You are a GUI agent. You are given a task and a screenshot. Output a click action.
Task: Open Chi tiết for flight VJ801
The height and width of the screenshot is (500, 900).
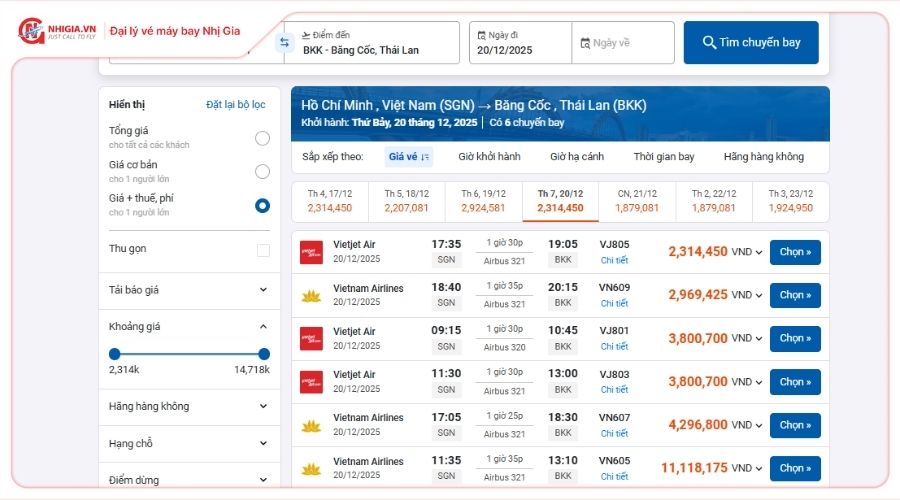(614, 347)
